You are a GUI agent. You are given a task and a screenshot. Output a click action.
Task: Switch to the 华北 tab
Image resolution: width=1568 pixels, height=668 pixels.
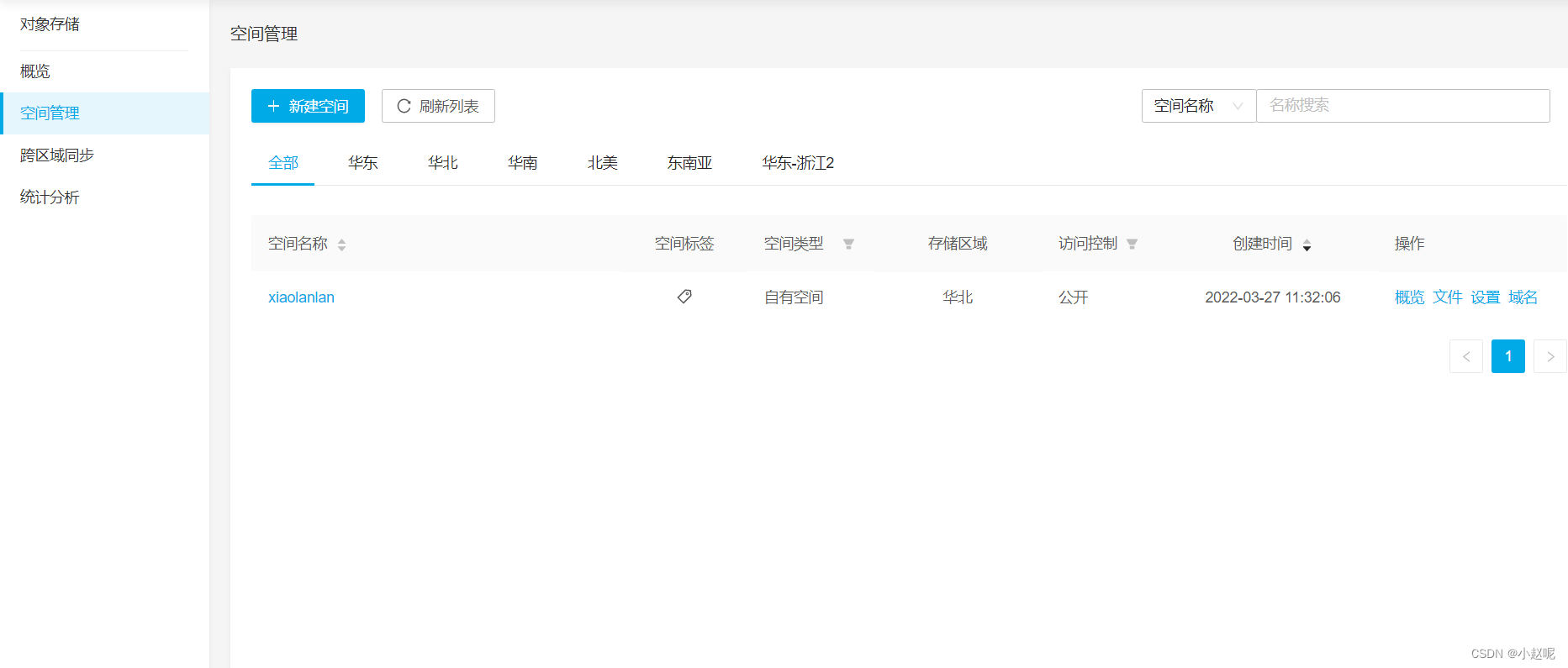click(443, 163)
